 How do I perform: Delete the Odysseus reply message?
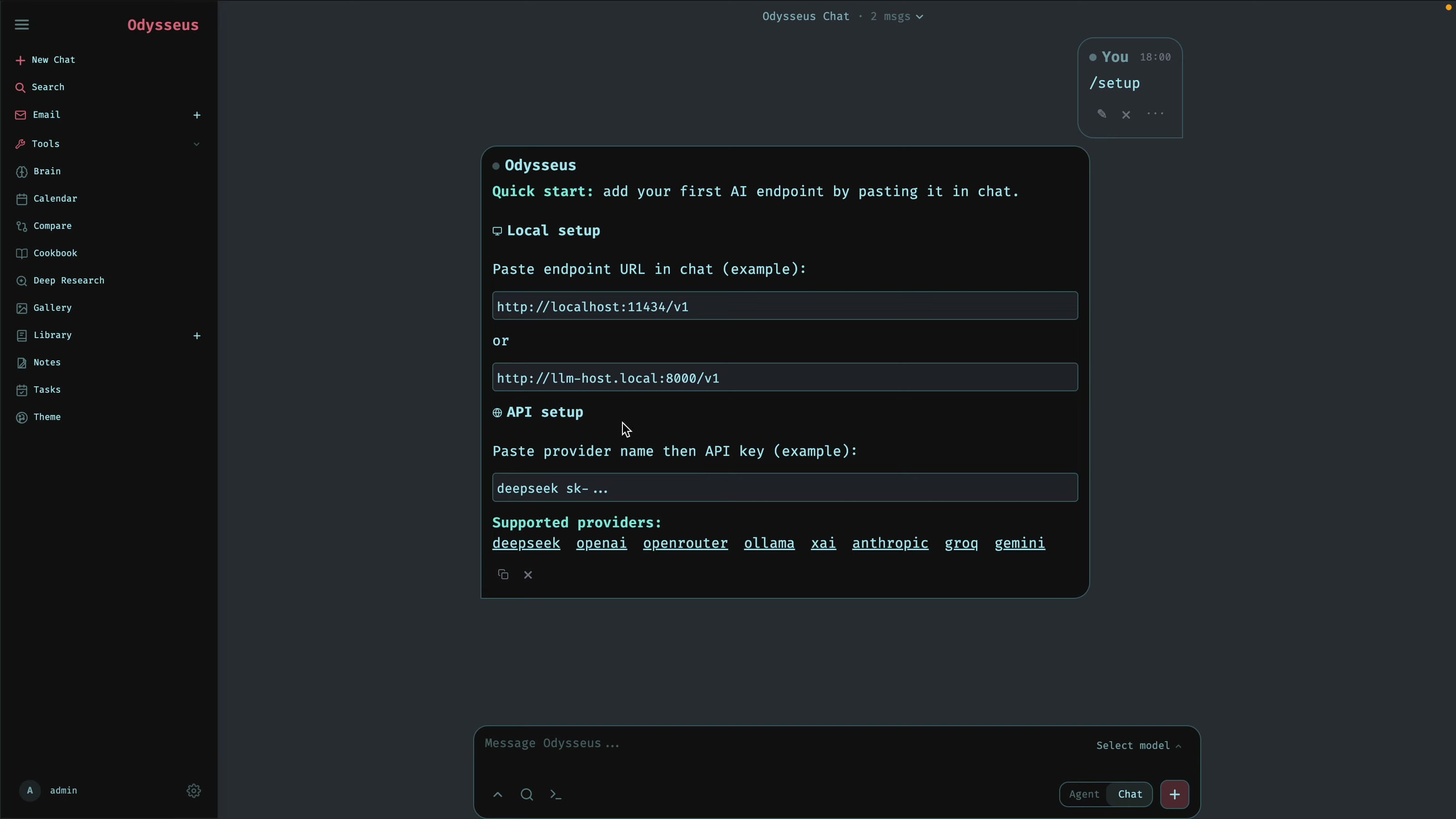click(528, 575)
